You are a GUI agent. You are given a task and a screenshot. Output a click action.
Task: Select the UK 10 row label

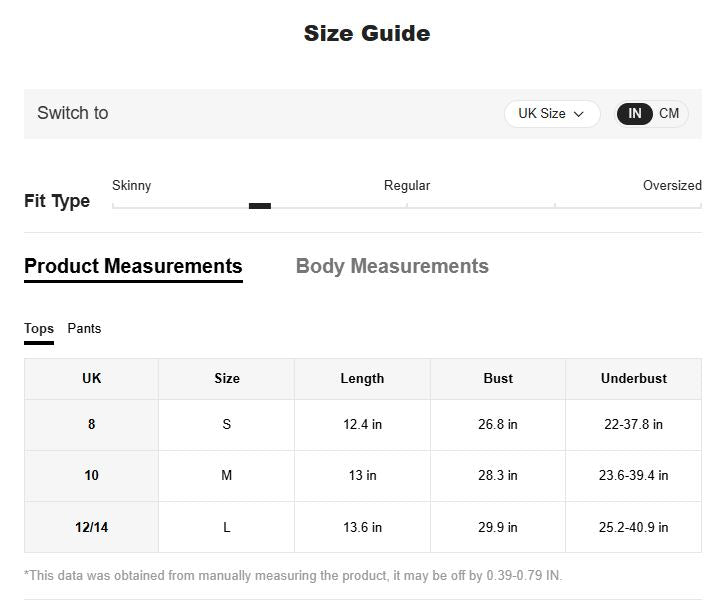pos(92,476)
